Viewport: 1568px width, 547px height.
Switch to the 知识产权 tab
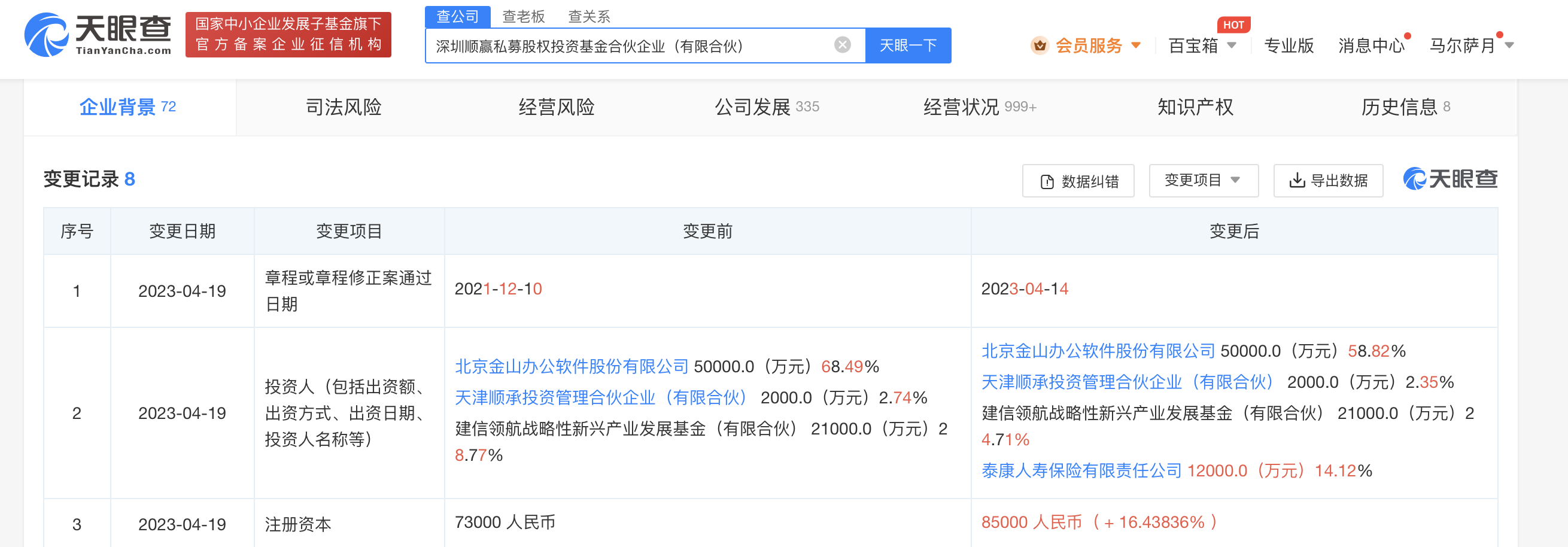(1195, 107)
